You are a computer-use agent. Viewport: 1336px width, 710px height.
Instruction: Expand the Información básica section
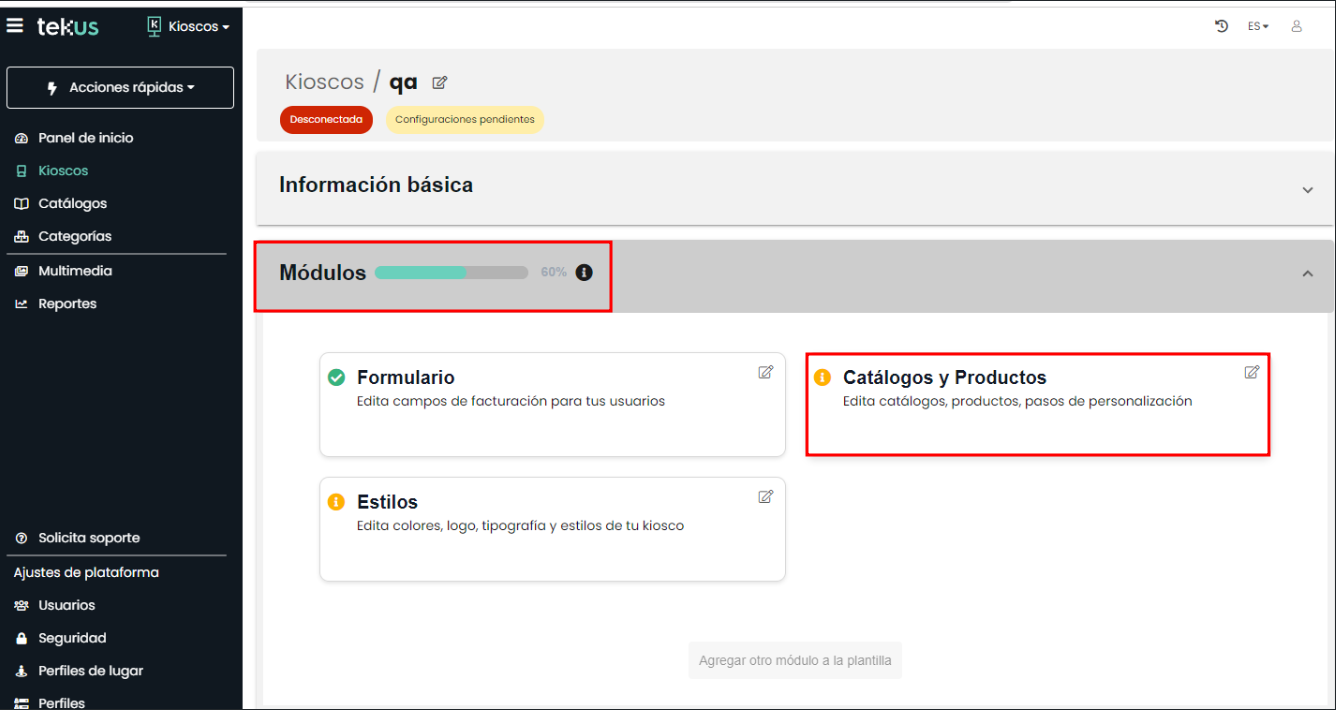(1307, 190)
